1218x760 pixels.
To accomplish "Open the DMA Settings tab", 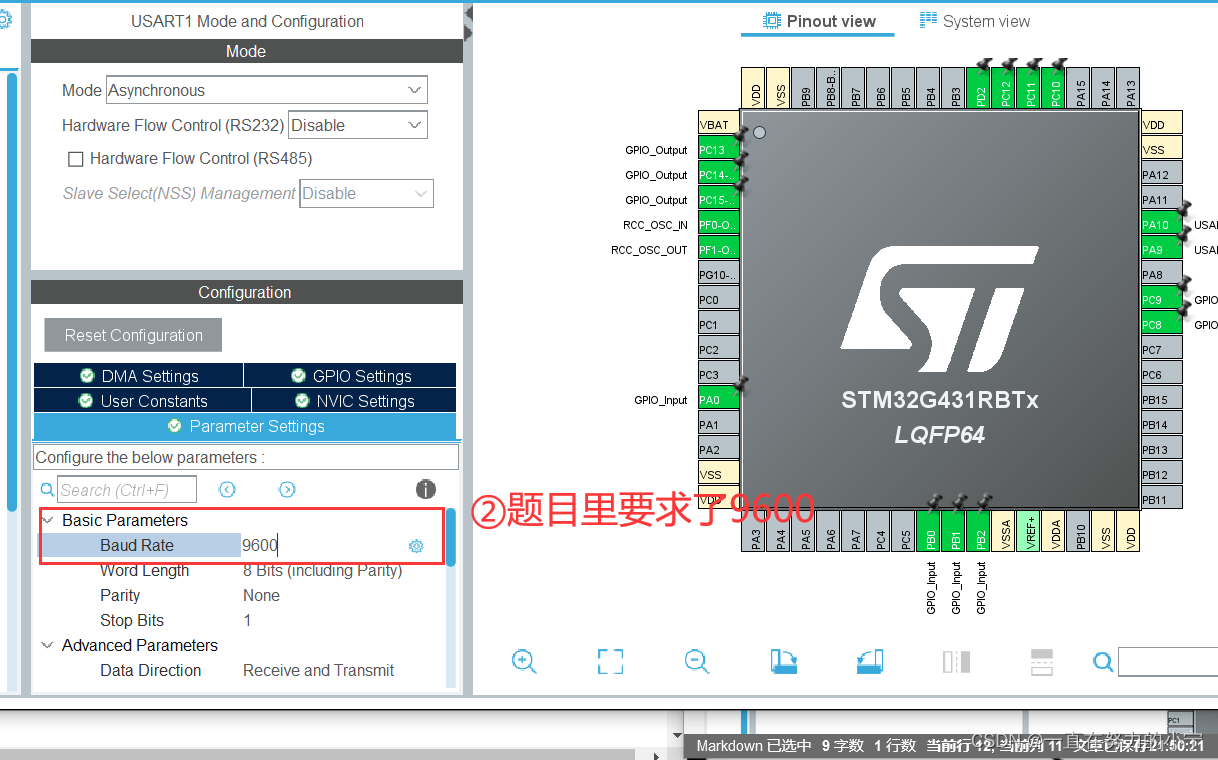I will [138, 376].
